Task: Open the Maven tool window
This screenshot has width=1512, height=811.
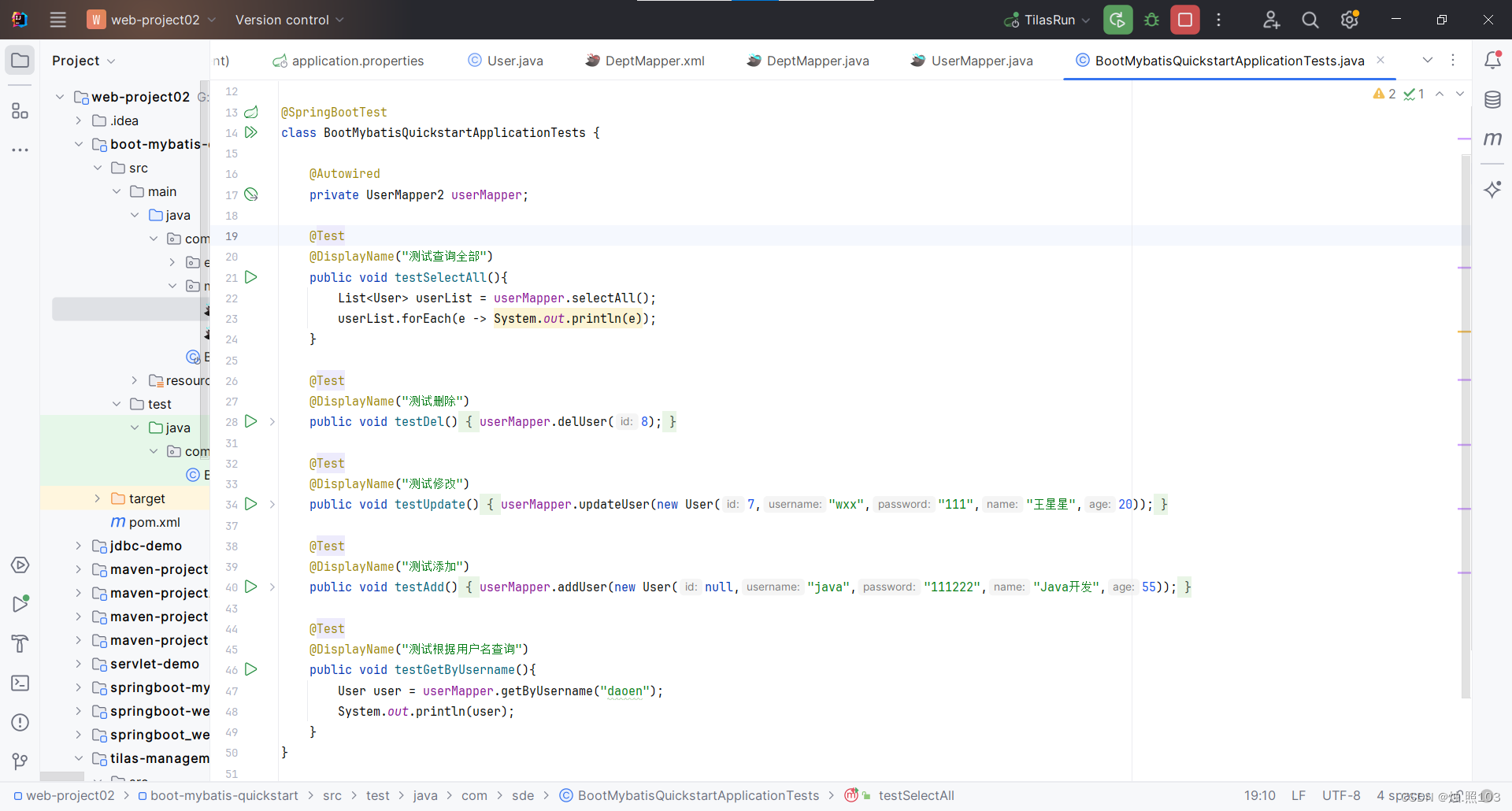Action: 1492,139
